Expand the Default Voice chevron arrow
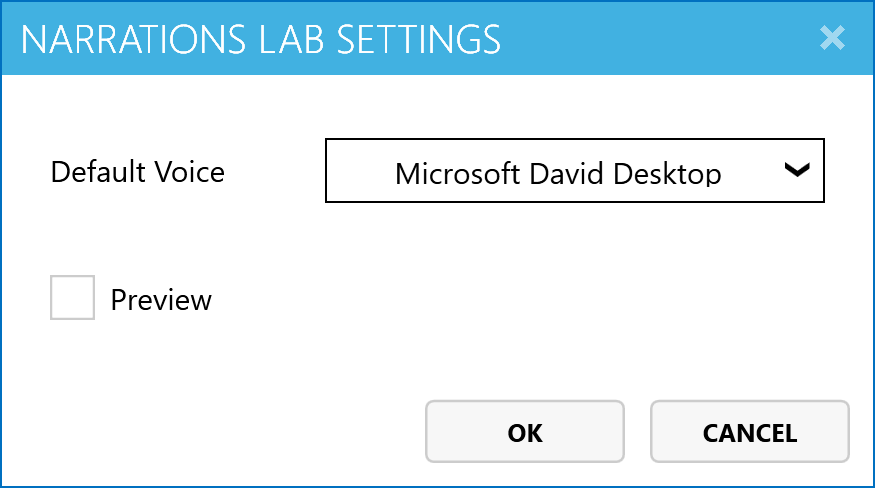 (x=797, y=171)
